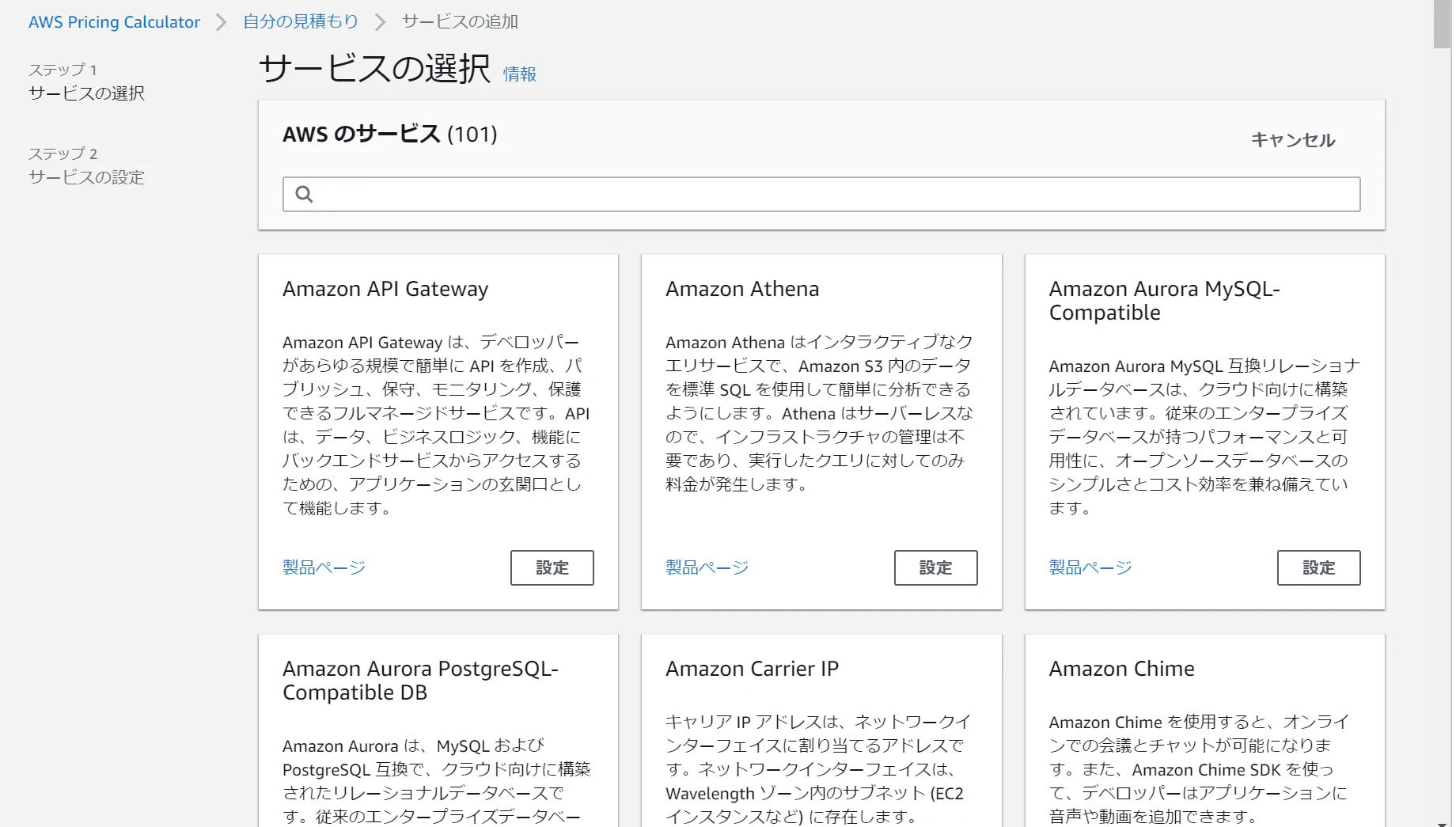The height and width of the screenshot is (827, 1456).
Task: Click the Amazon API Gateway card title
Action: click(385, 289)
